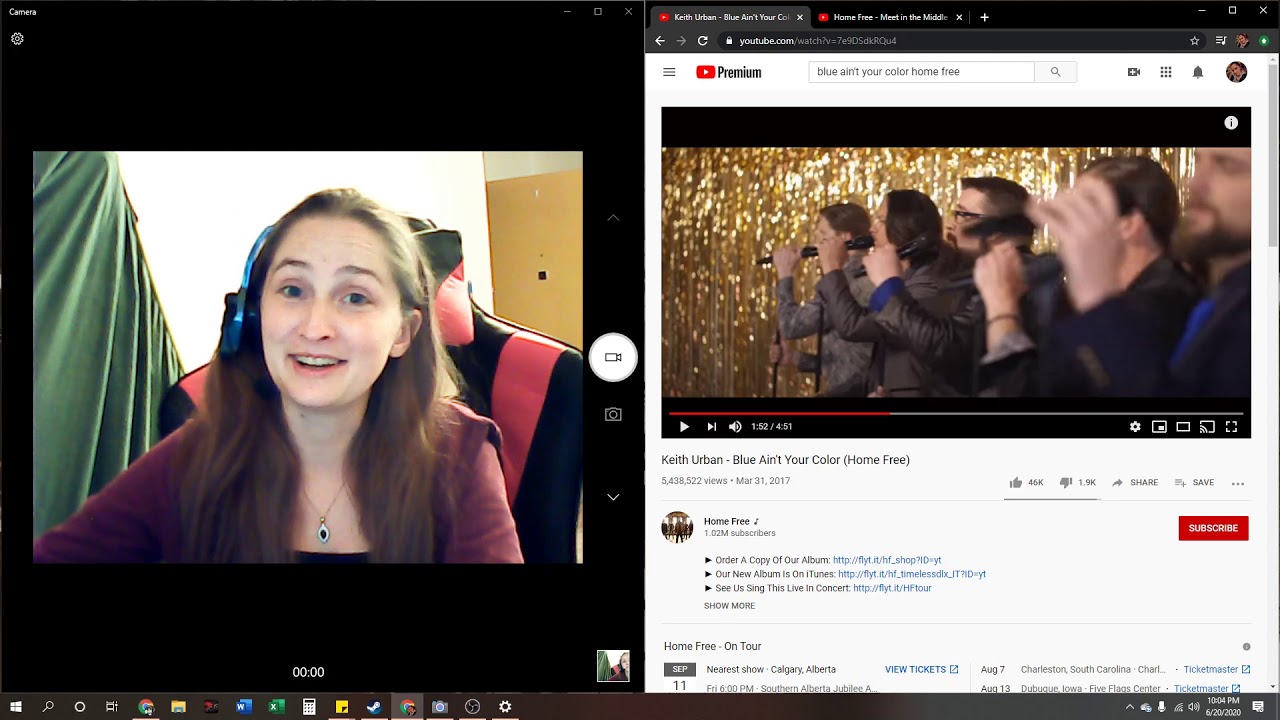Open the hf_shop album link
The width and height of the screenshot is (1280, 720).
coord(887,560)
